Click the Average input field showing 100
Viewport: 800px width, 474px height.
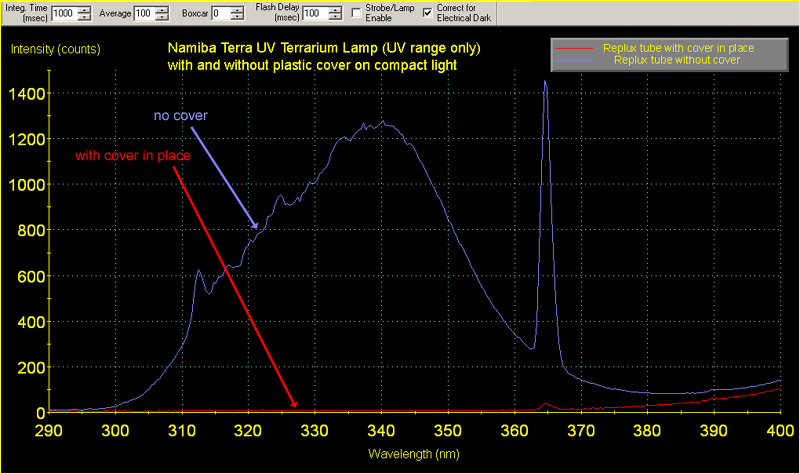[x=144, y=13]
